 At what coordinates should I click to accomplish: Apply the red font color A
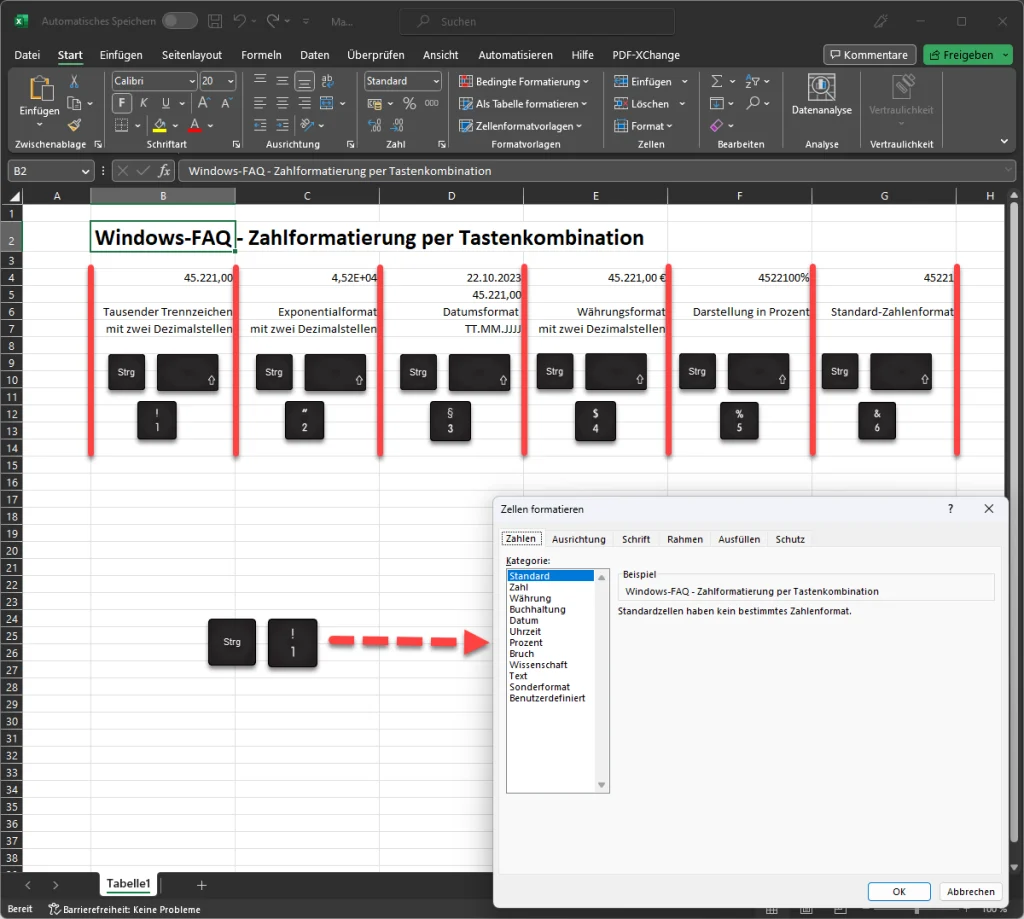[195, 125]
